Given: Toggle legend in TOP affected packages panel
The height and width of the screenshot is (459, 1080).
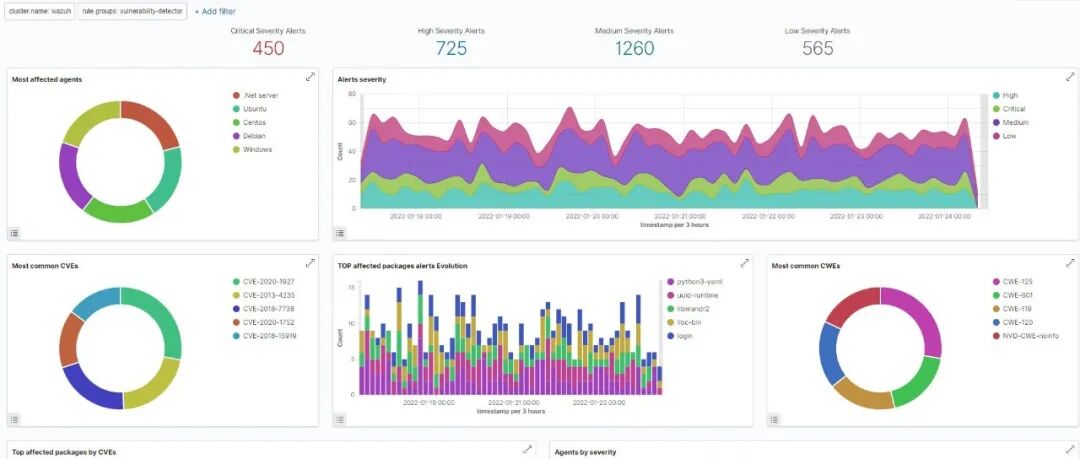Looking at the screenshot, I should (x=340, y=419).
